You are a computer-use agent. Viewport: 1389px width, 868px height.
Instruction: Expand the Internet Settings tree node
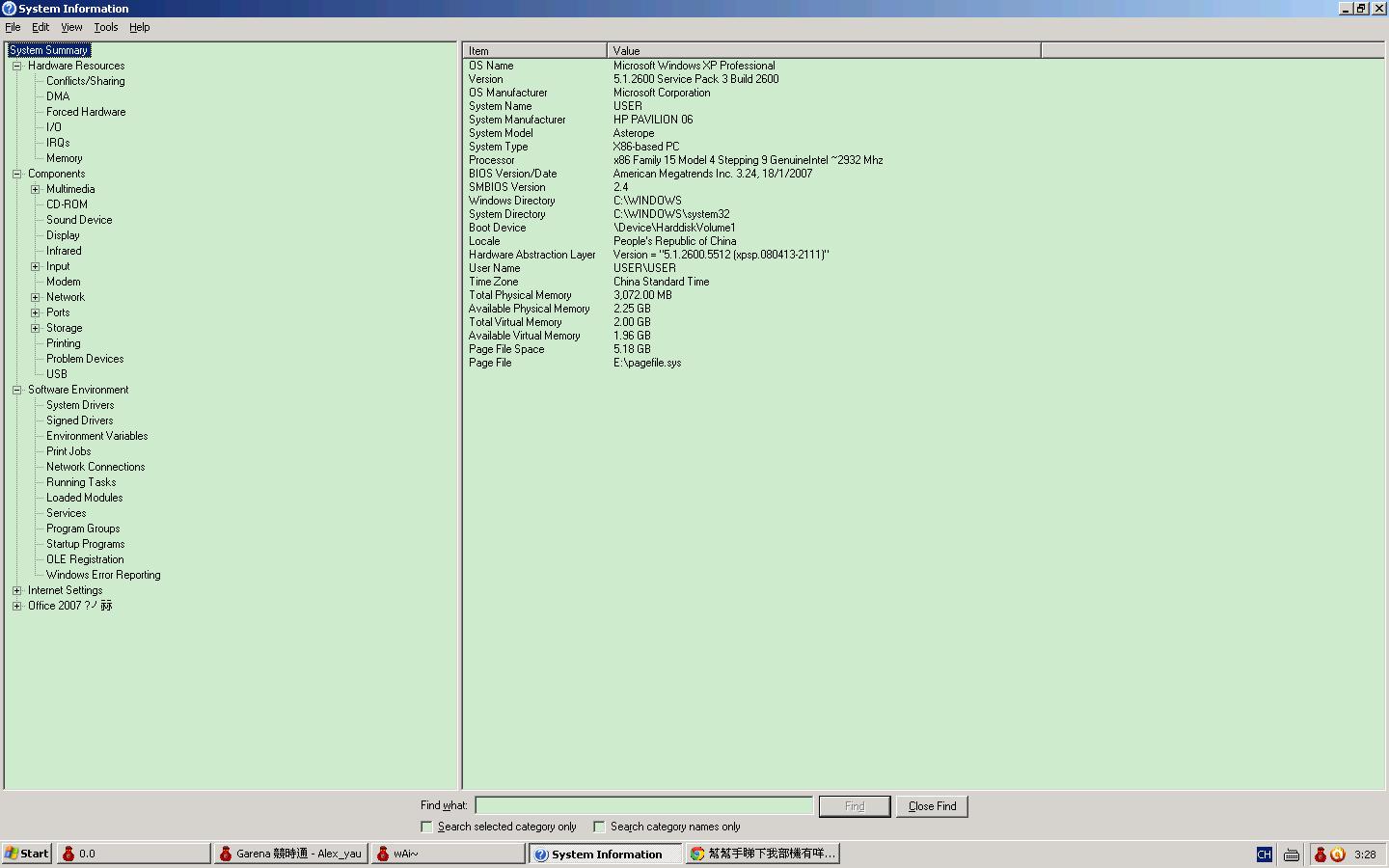click(x=16, y=590)
